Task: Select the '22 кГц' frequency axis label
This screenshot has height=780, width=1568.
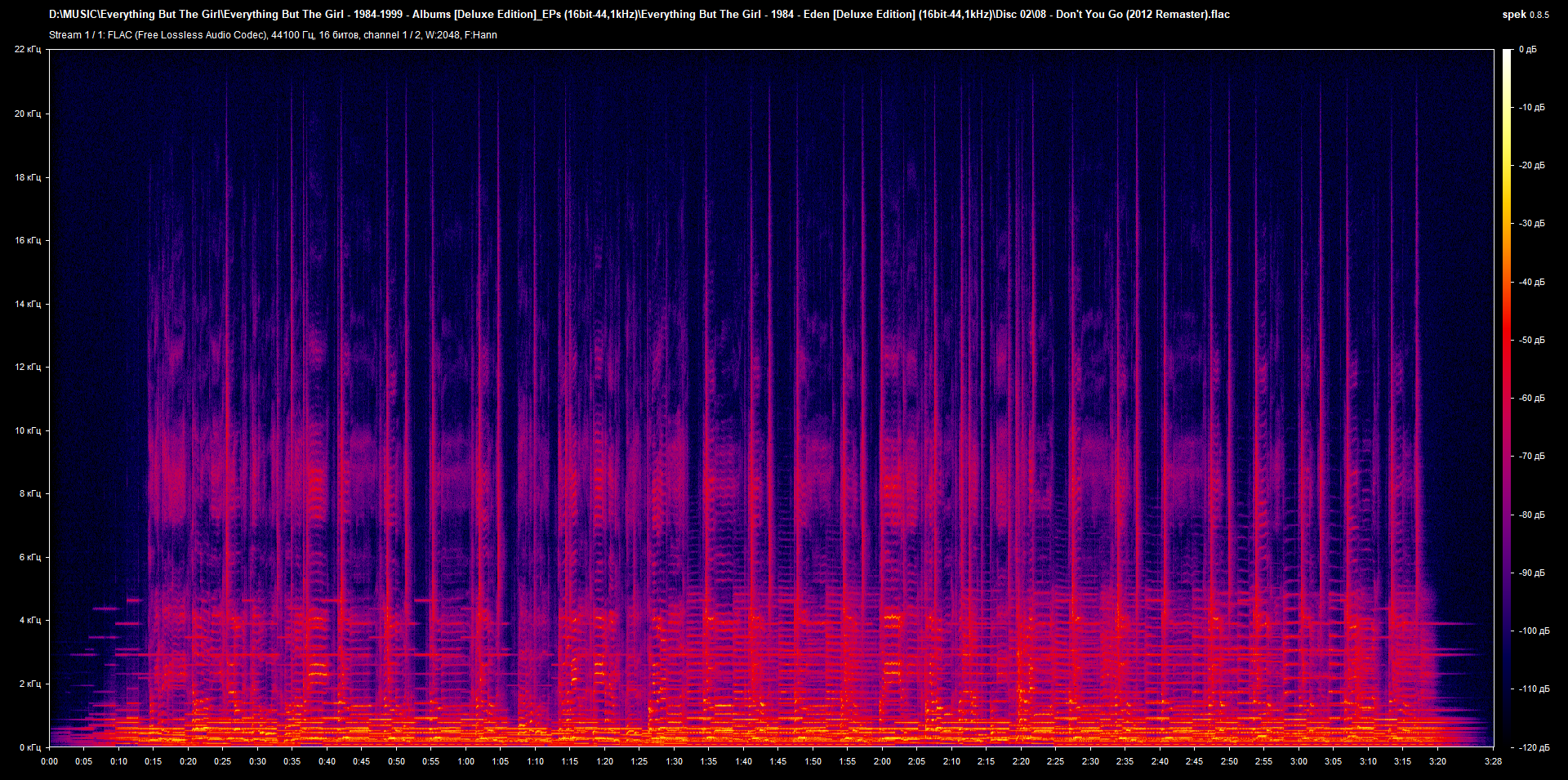Action: coord(28,49)
